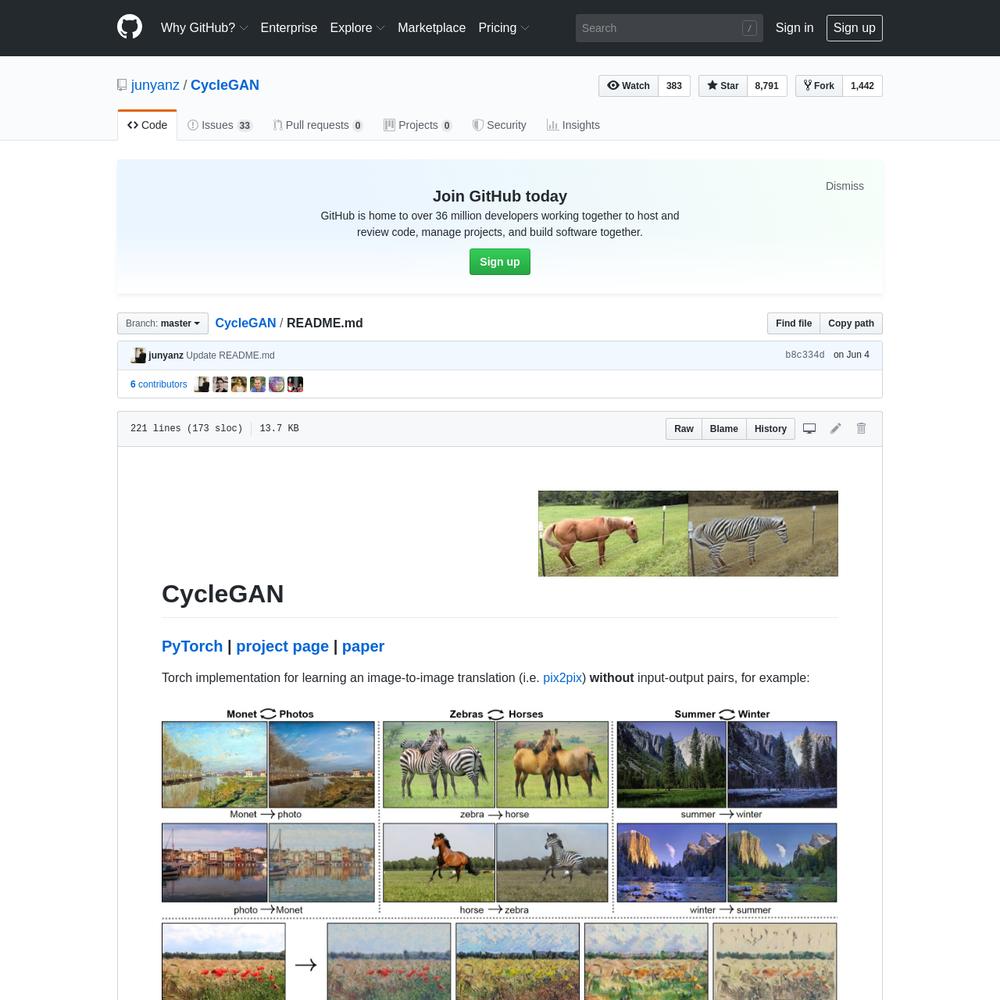The width and height of the screenshot is (1000, 1000).
Task: Click the Copy path button
Action: (x=851, y=323)
